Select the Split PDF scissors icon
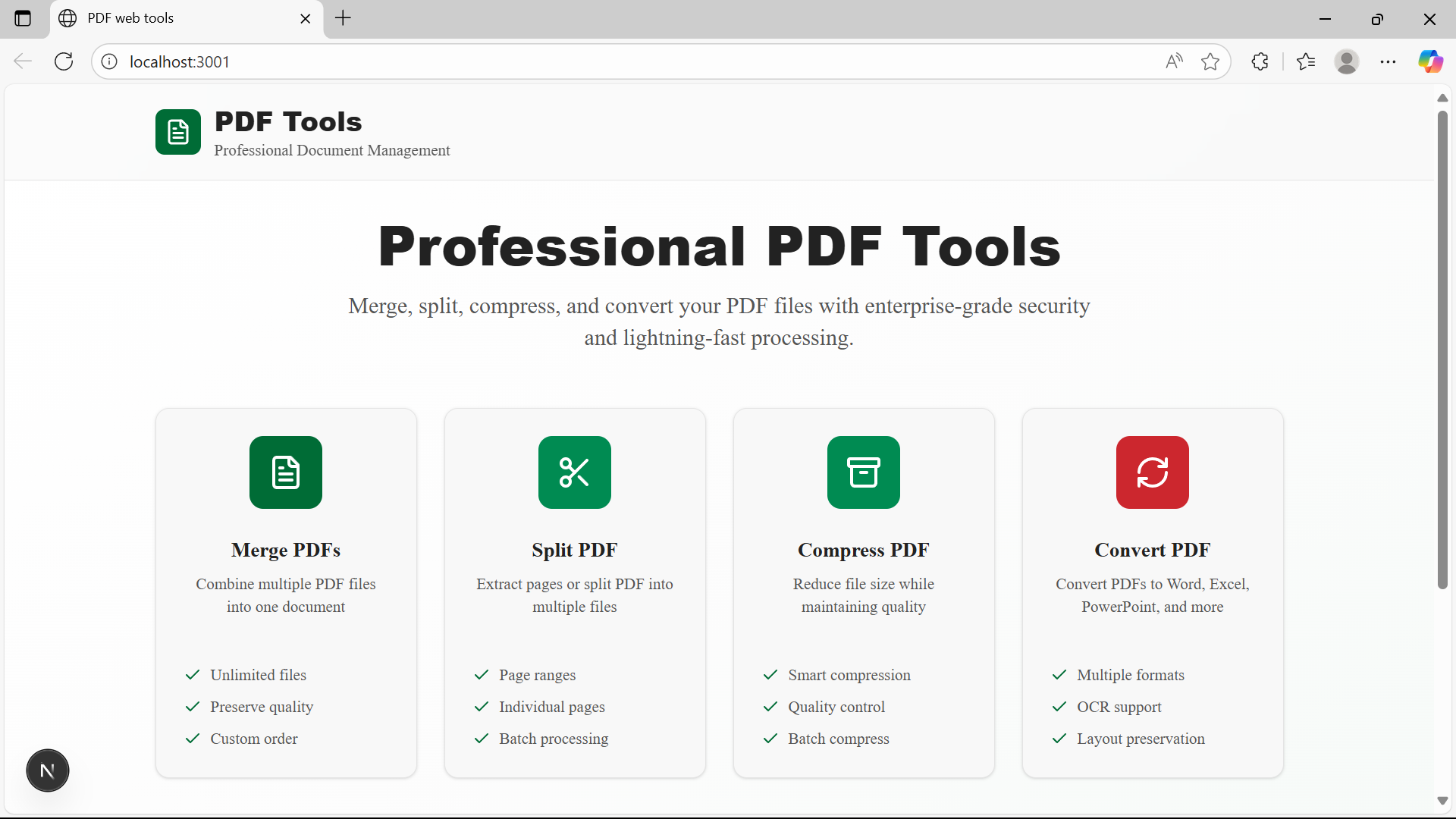Screen dimensions: 1456x819 (x=575, y=472)
